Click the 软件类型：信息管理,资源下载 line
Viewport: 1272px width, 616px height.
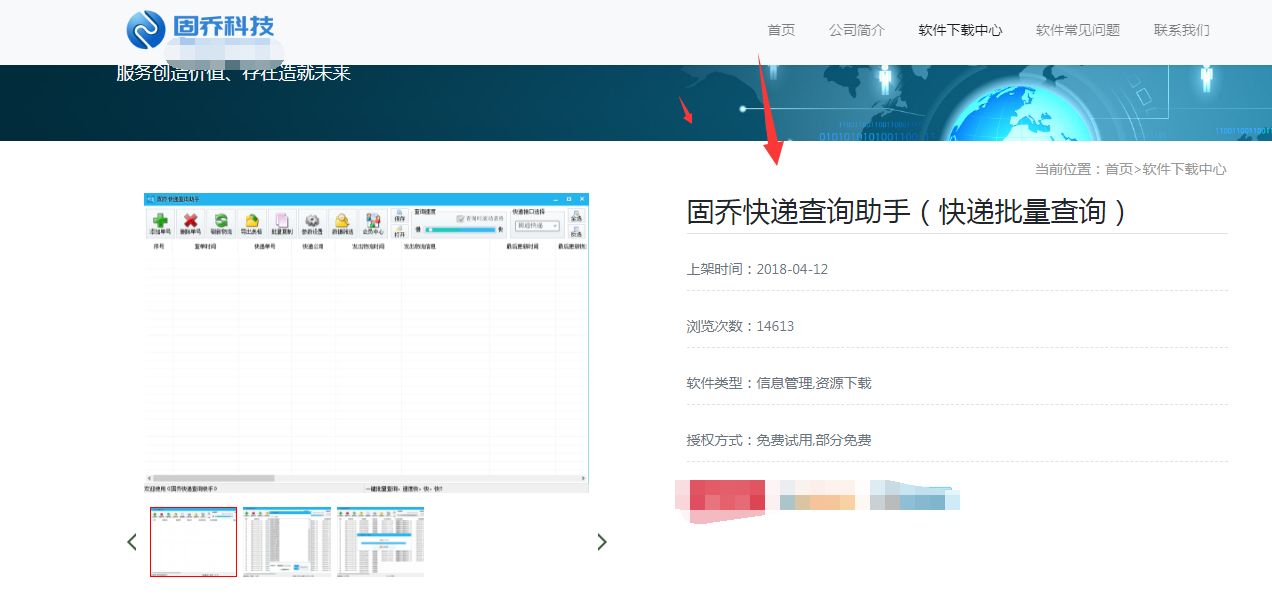[779, 383]
